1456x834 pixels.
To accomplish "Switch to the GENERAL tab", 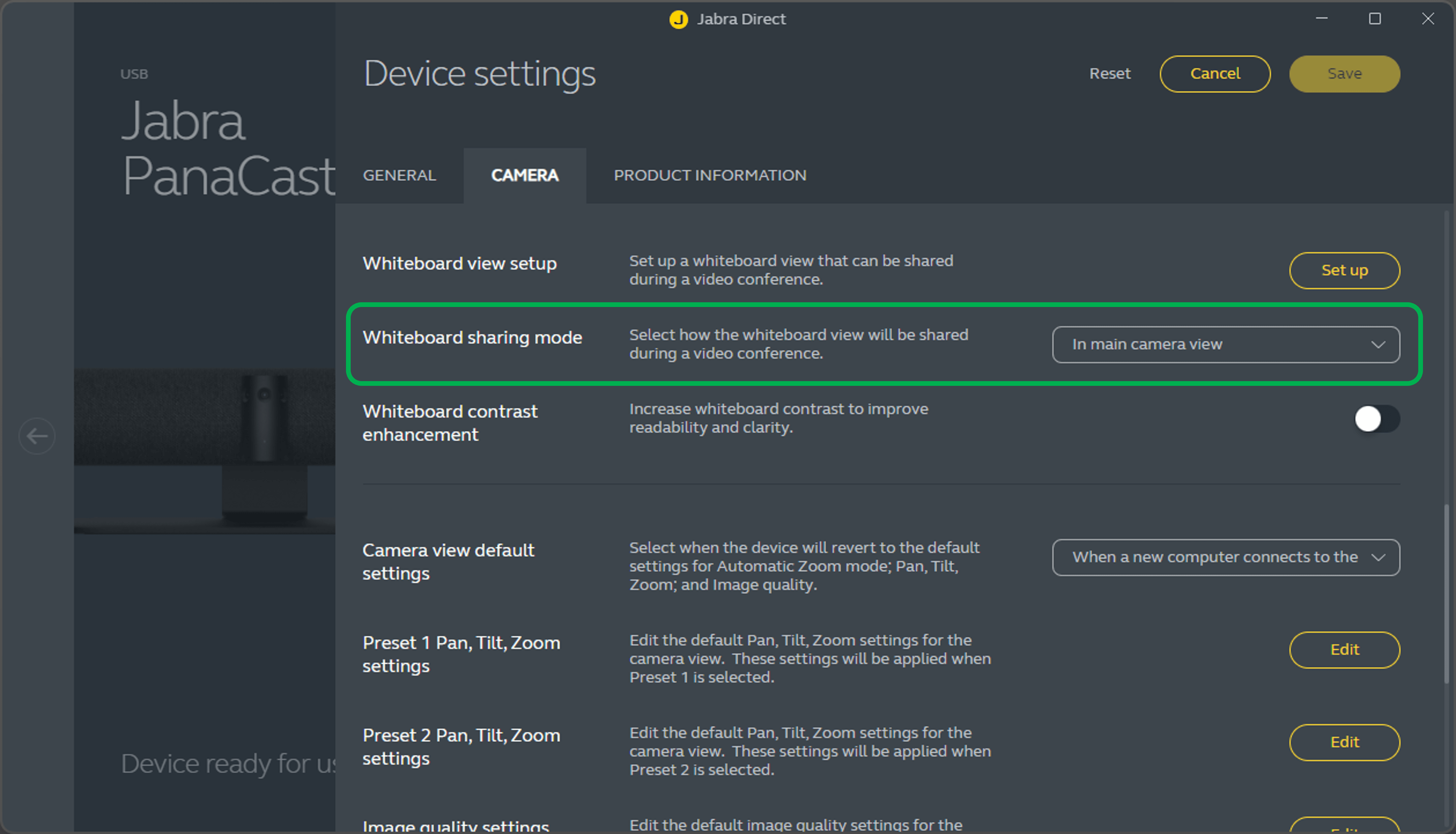I will 399,175.
